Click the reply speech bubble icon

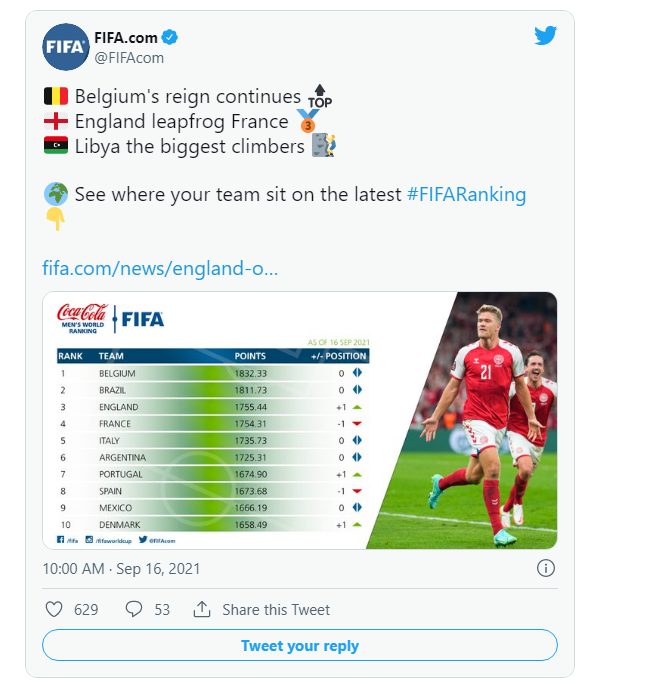133,609
